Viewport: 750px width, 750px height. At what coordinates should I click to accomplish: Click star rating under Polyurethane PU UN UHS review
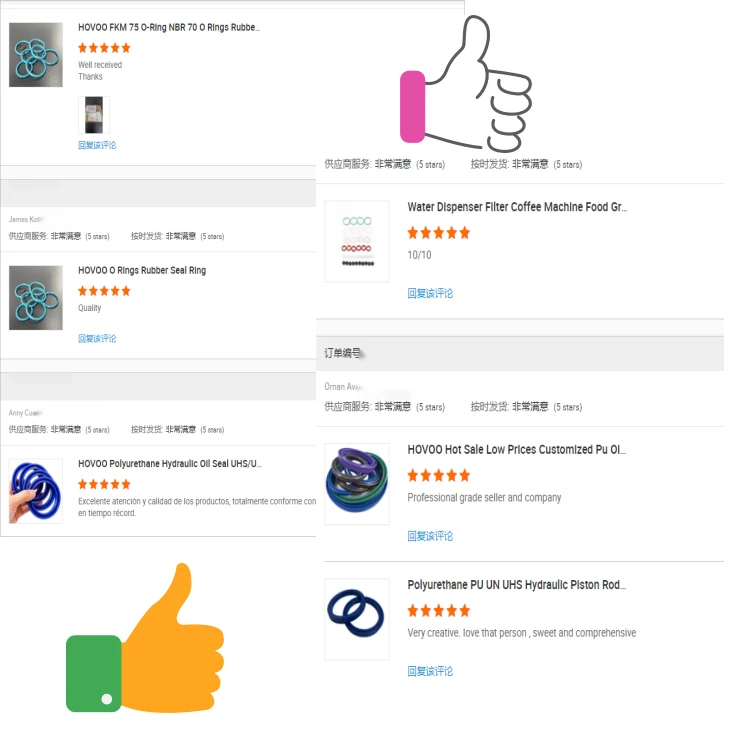click(438, 611)
